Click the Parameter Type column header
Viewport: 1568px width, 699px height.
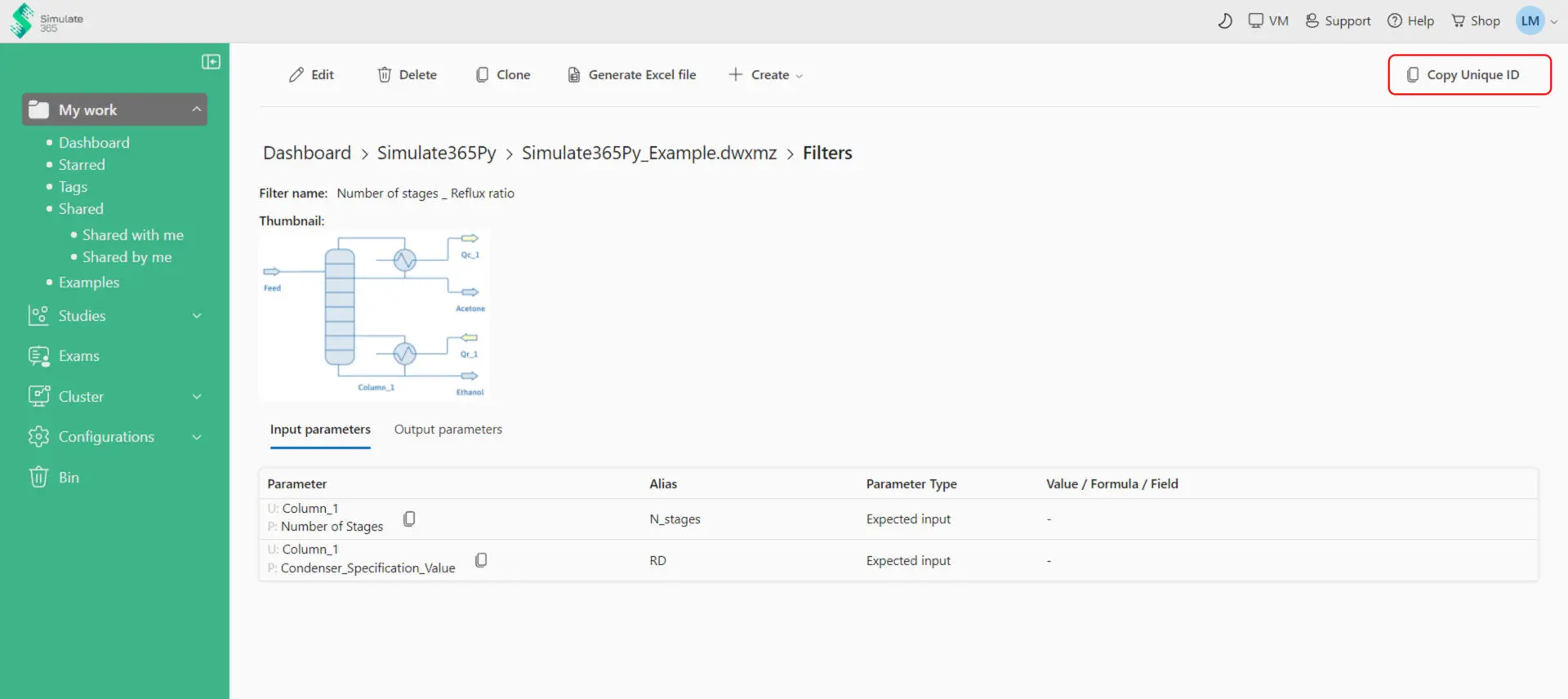coord(911,484)
